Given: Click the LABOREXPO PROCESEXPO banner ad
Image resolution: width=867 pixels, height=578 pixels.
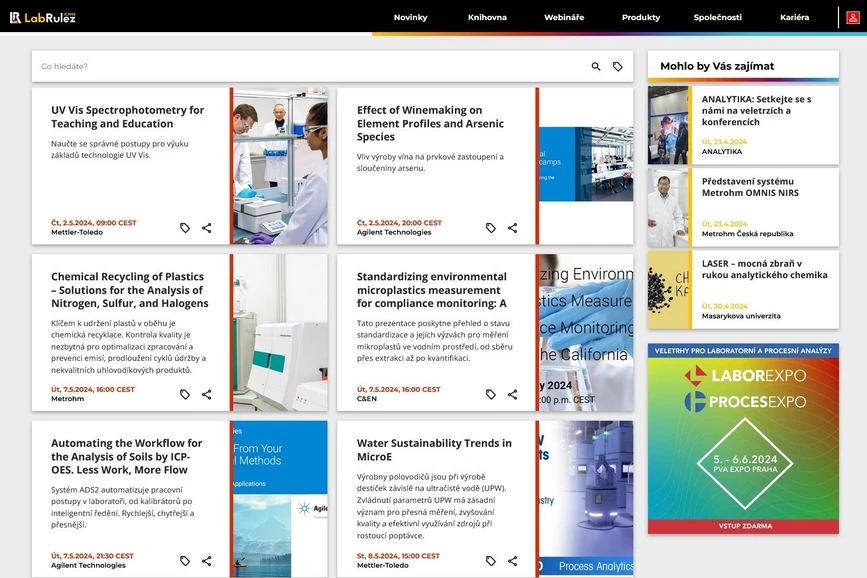Looking at the screenshot, I should [743, 439].
